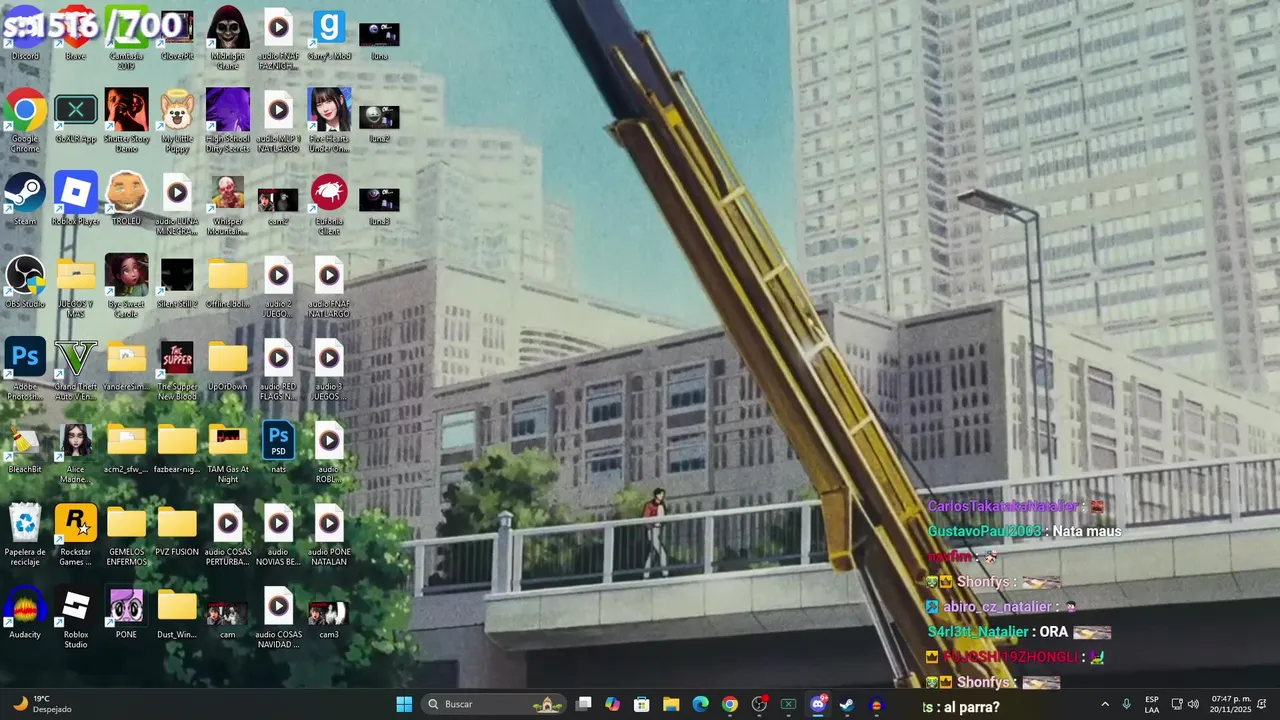Expand hidden system tray icons

[x=1105, y=704]
